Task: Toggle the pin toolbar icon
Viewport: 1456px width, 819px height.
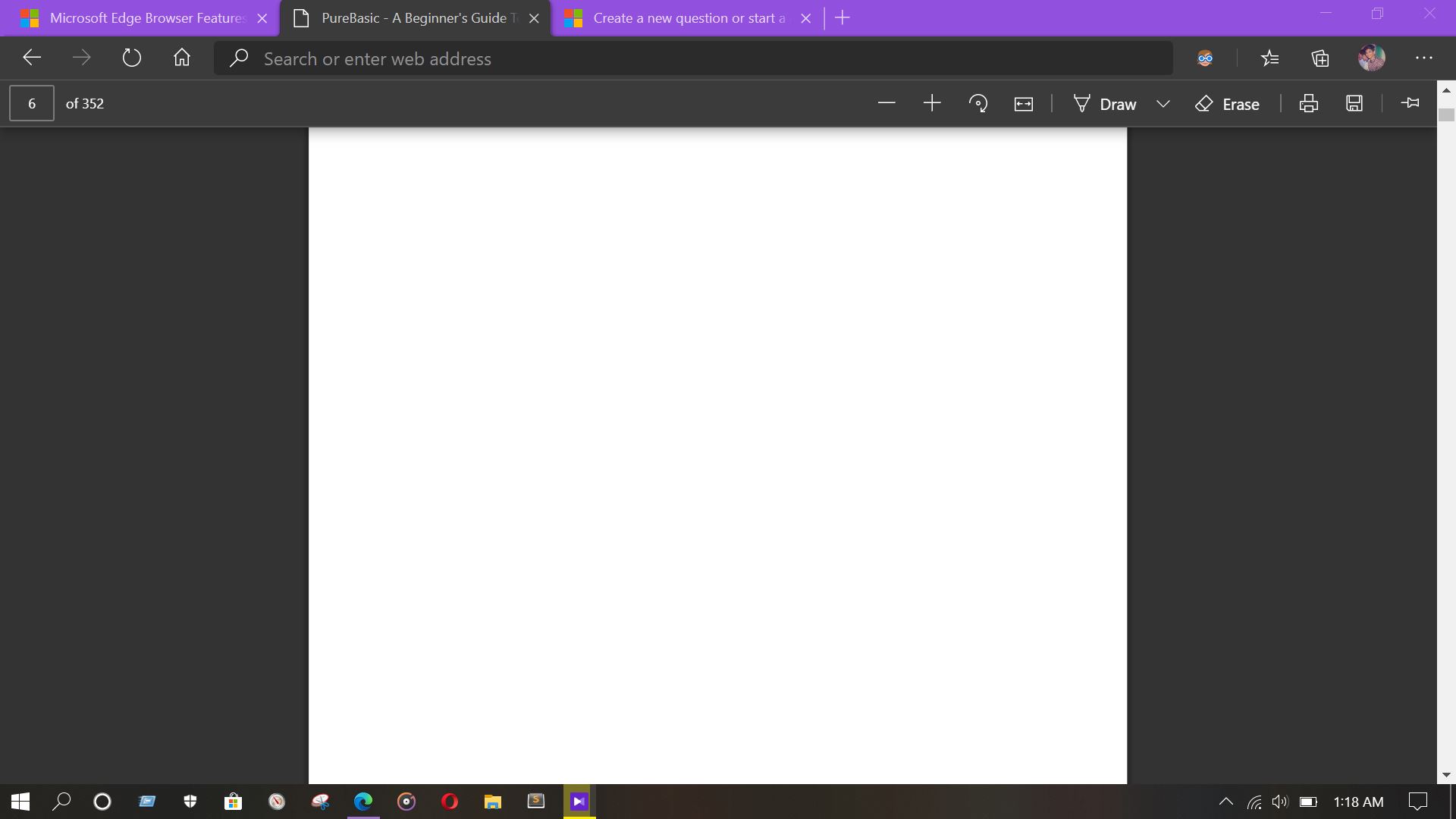Action: (x=1410, y=103)
